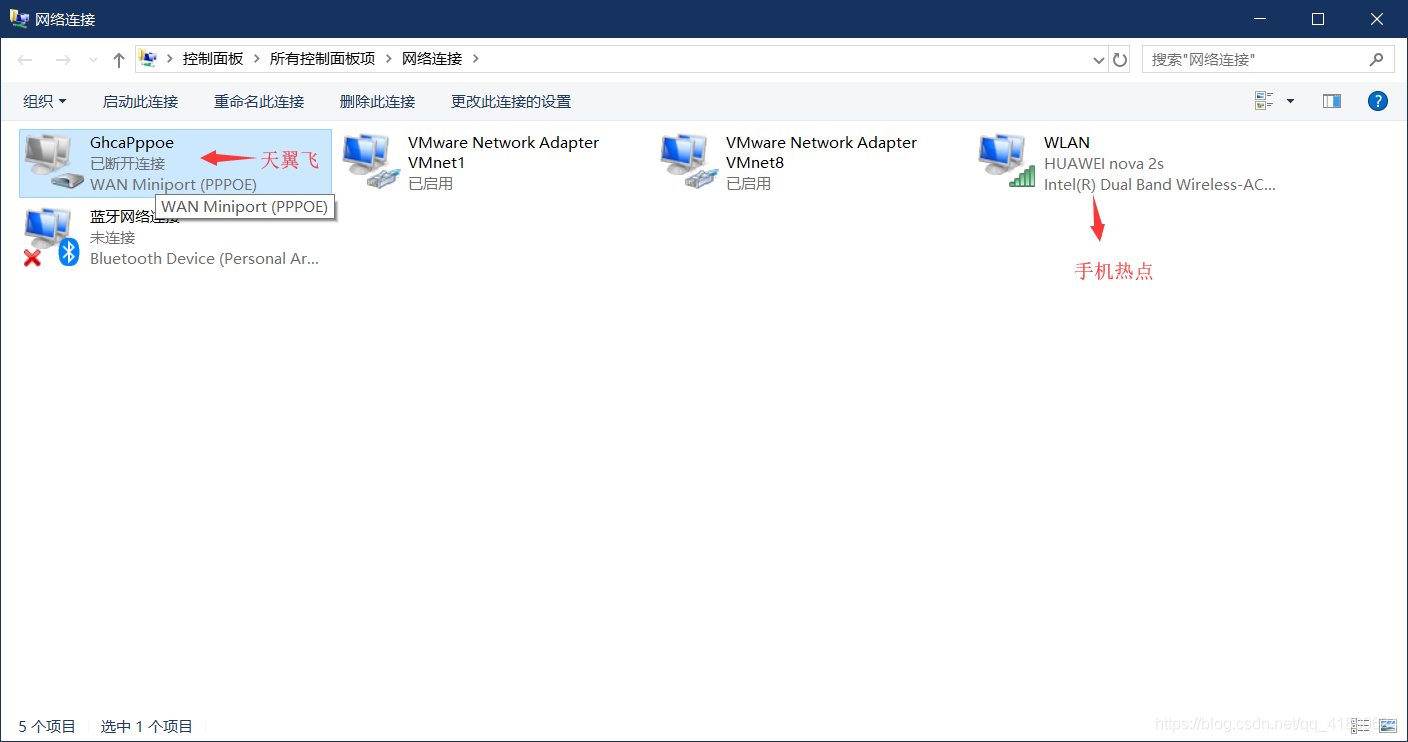Select the WLAN adapter icon
Screen dimensions: 1408x742
[1007, 163]
